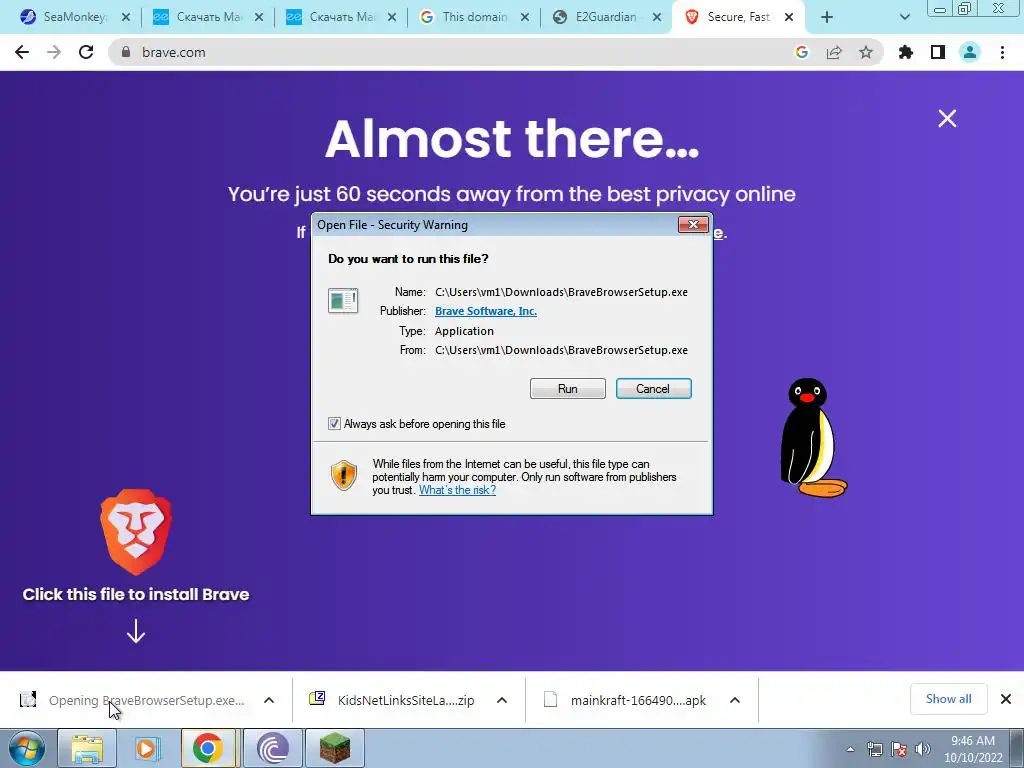The width and height of the screenshot is (1024, 768).
Task: Close the This domain tab
Action: pos(524,18)
